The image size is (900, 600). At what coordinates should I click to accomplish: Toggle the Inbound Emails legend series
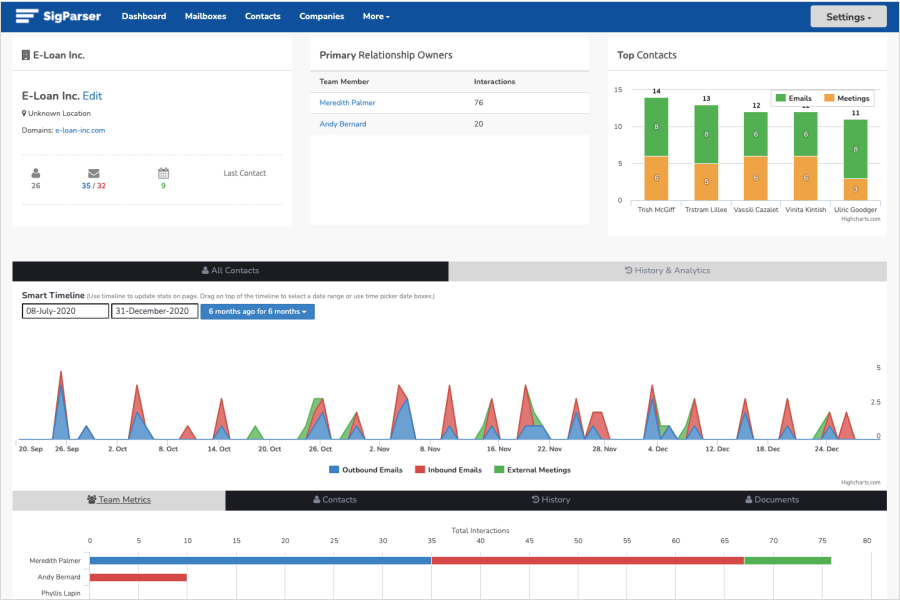(x=448, y=470)
